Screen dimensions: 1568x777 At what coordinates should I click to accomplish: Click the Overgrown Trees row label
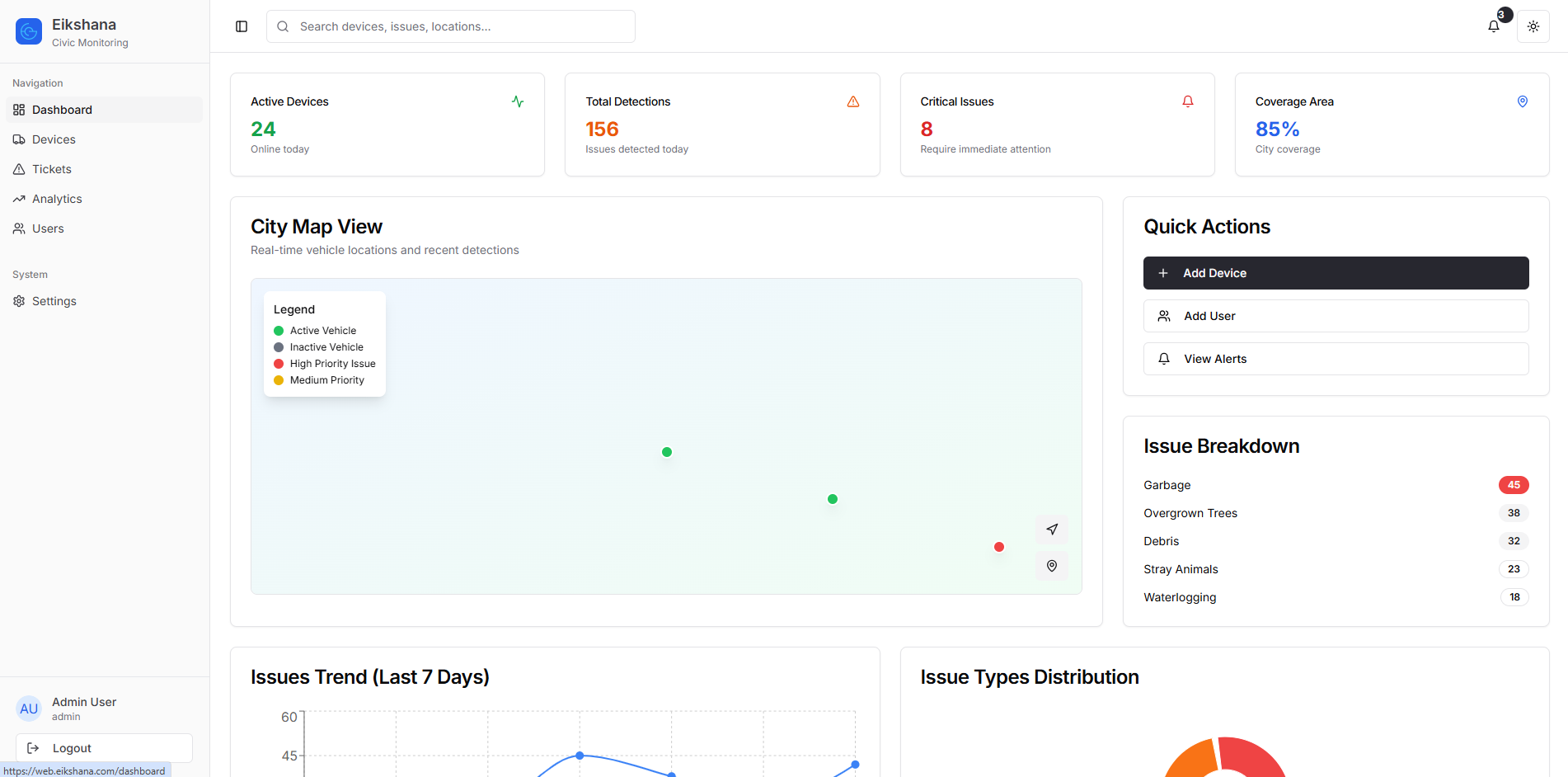point(1190,513)
